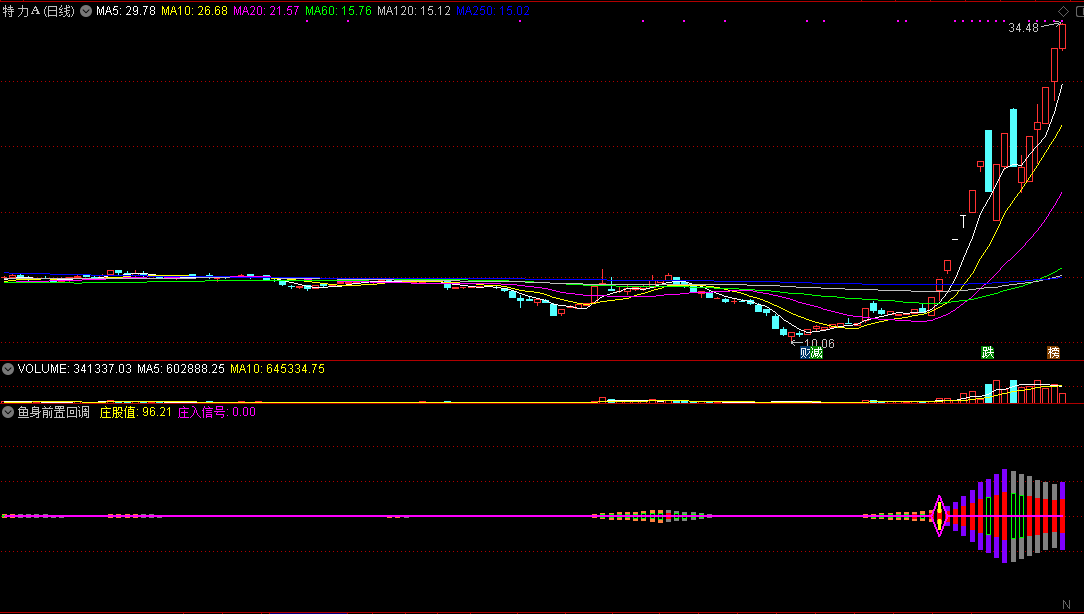This screenshot has height=614, width=1084.
Task: Click the diamond icon at top right
Action: [1063, 11]
